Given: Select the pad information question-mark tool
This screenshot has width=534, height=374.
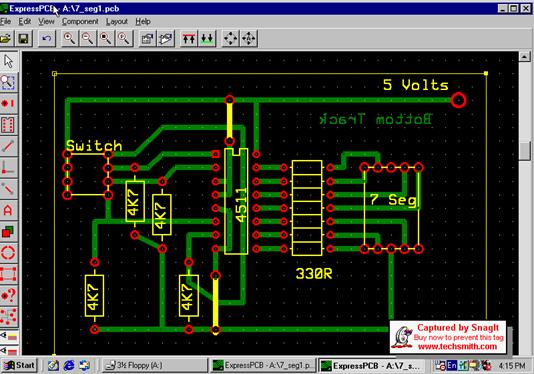Looking at the screenshot, I should 9,295.
